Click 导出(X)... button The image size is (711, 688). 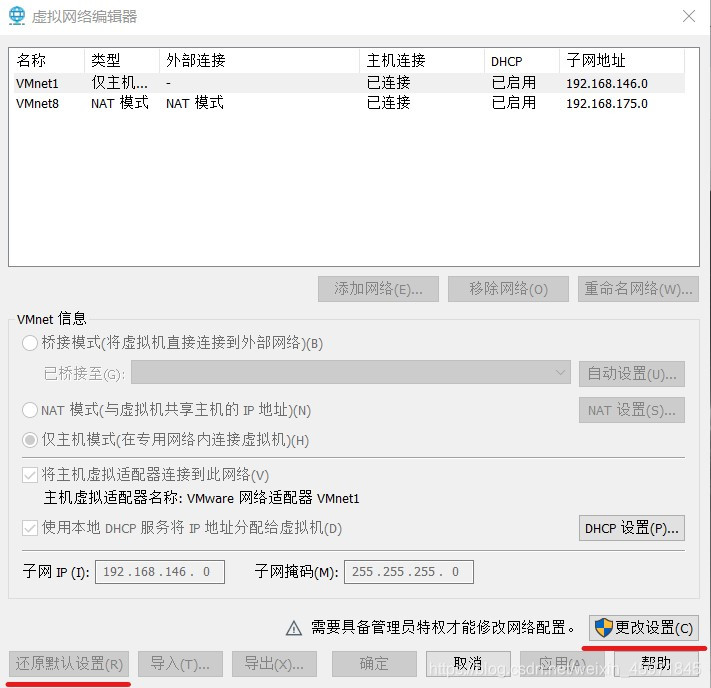(x=274, y=664)
